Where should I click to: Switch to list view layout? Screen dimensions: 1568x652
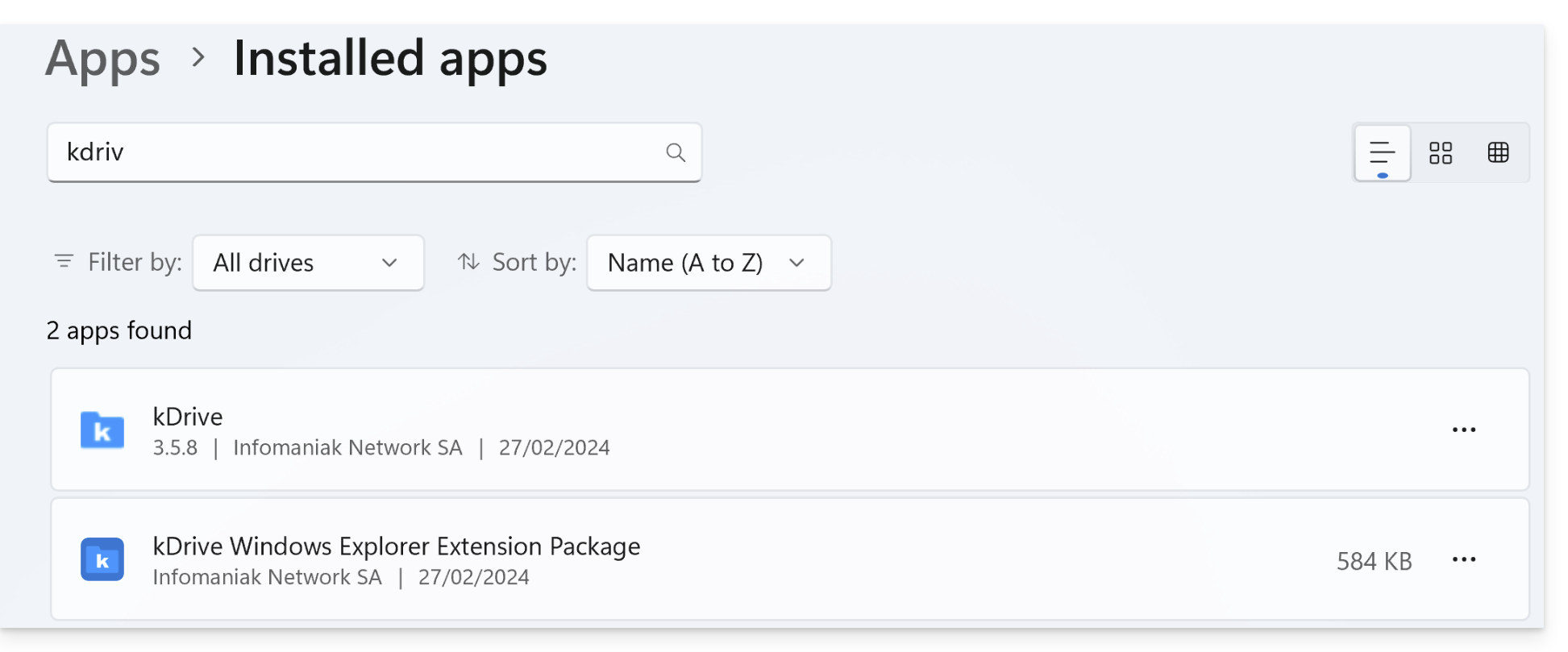1382,152
